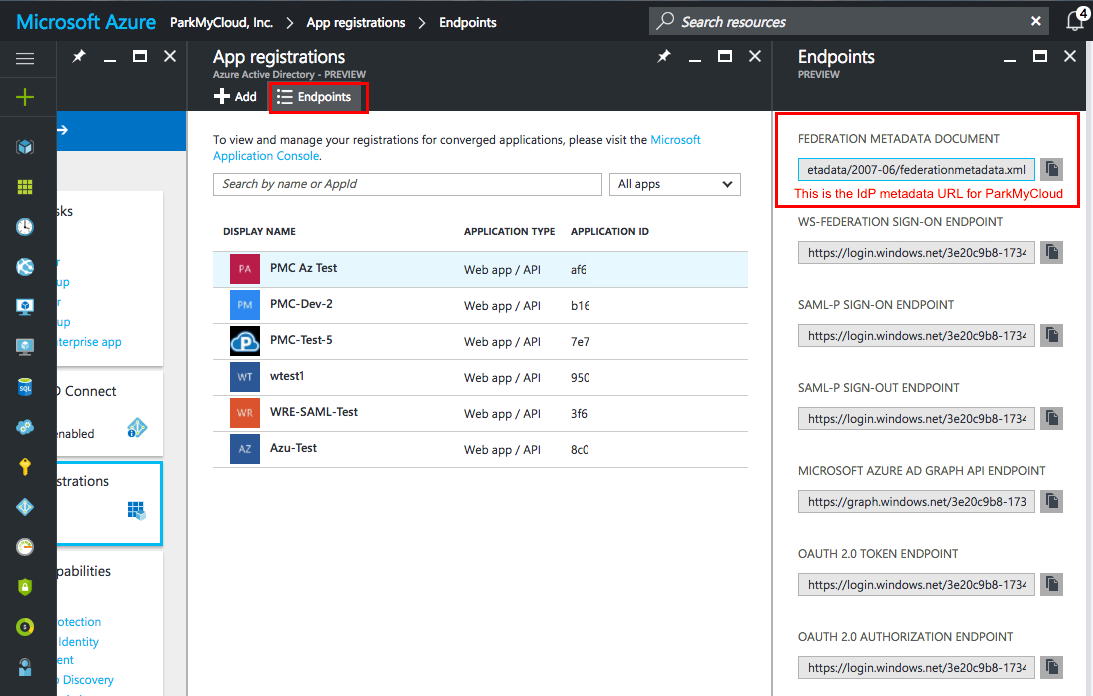Copy the SAML-P Sign-On Endpoint URL
1093x696 pixels.
click(x=1052, y=335)
